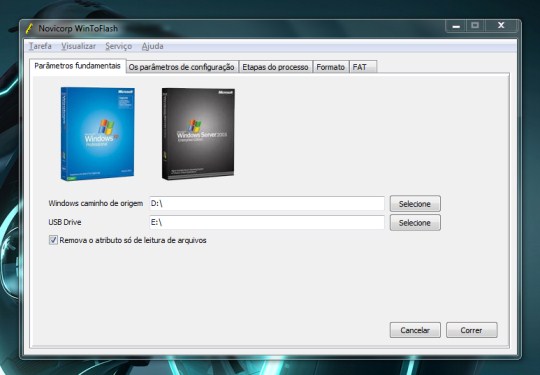Open the Ajuda menu
The image size is (540, 375).
coord(153,46)
